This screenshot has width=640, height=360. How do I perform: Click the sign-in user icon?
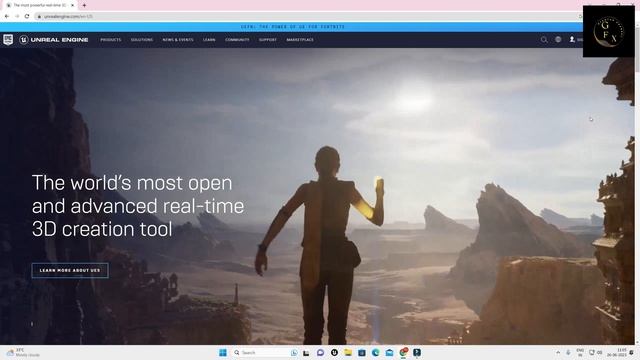tap(572, 40)
